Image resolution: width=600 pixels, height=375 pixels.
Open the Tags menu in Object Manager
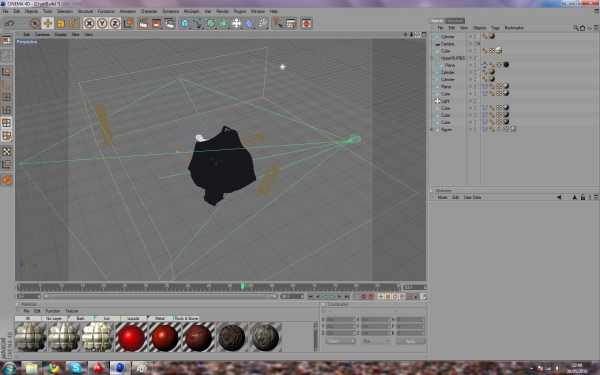[x=495, y=28]
